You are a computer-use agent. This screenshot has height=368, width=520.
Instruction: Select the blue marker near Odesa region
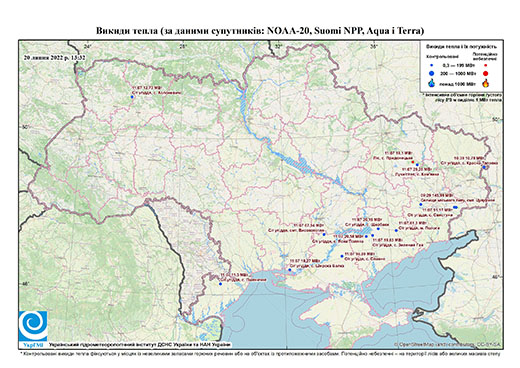tap(220, 284)
